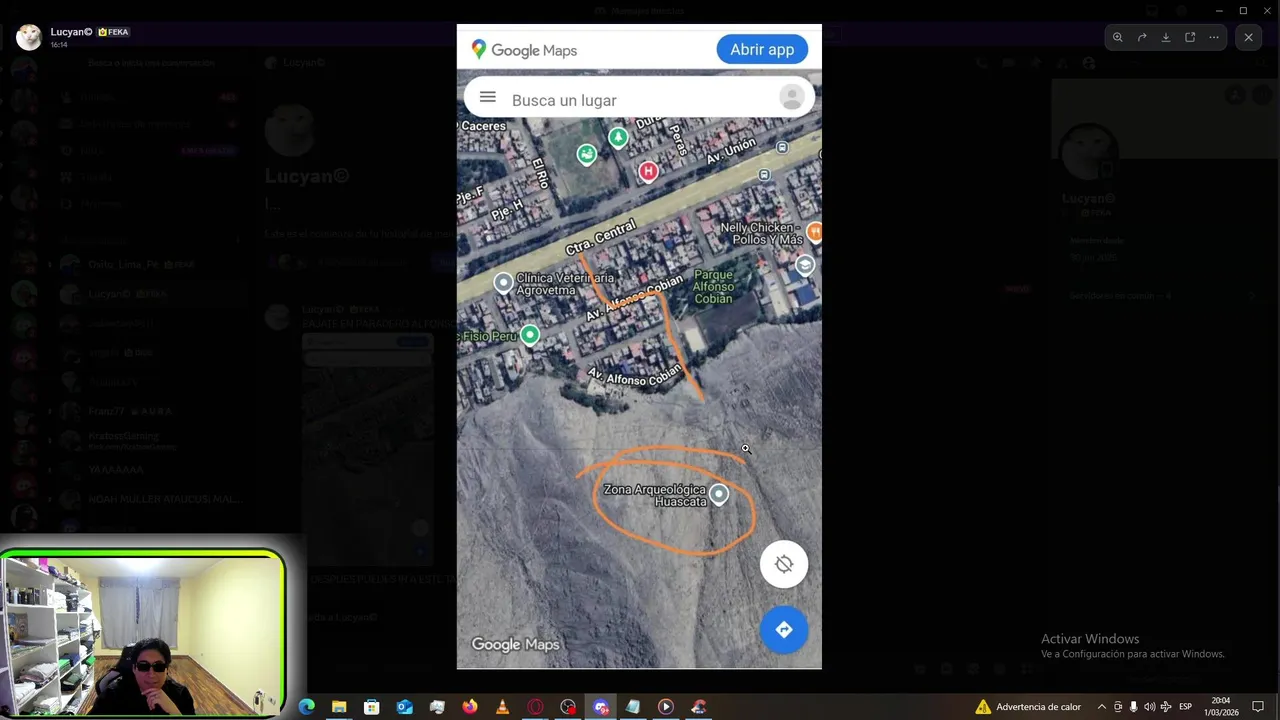Image resolution: width=1280 pixels, height=720 pixels.
Task: Zoom the image with the magnifier icon
Action: point(1118,37)
